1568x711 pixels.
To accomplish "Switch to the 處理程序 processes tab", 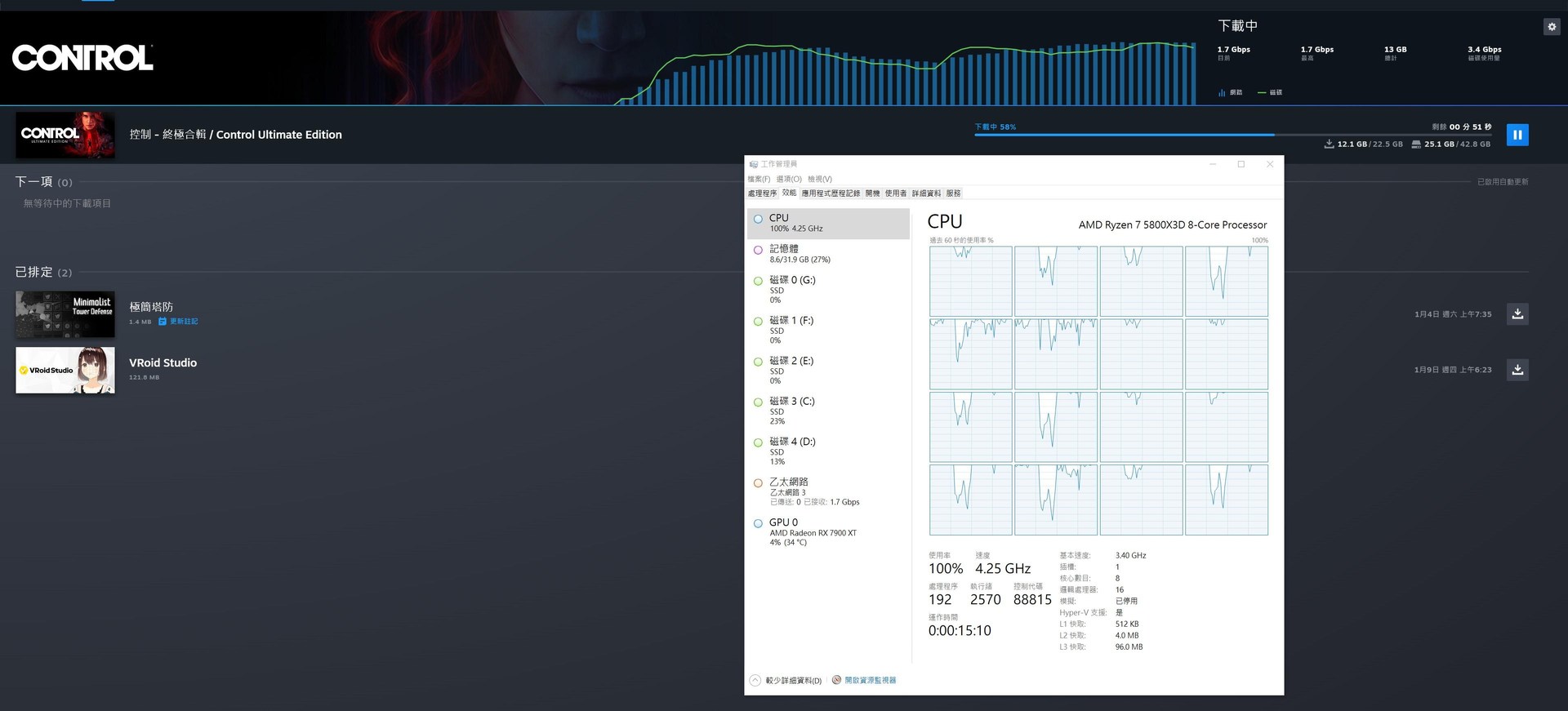I will tap(762, 193).
